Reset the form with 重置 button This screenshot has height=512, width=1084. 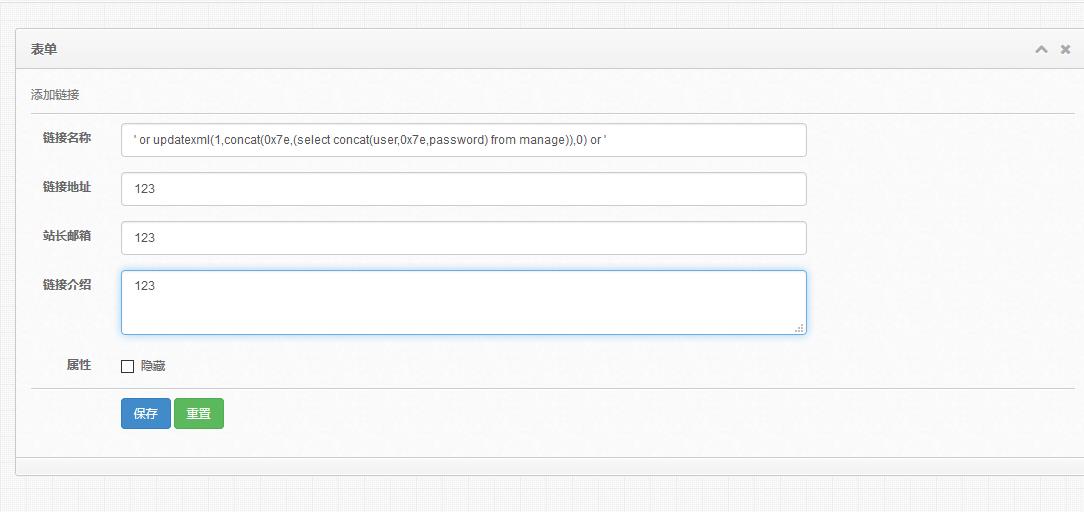point(199,413)
